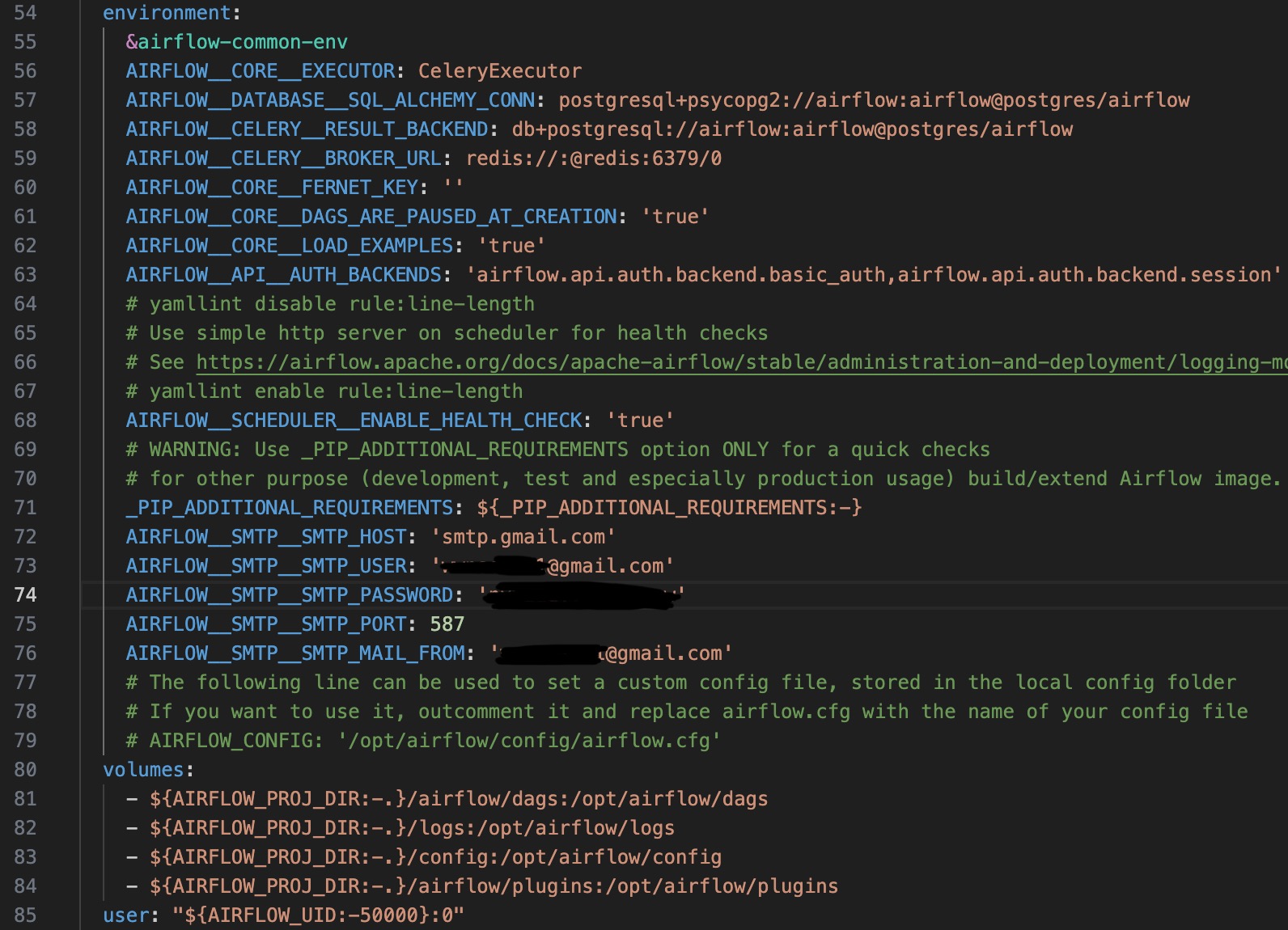Click the AIRFLOW__DATABASE__SQL_ALCHEMY_CONN key
This screenshot has height=930, width=1288.
coord(330,100)
